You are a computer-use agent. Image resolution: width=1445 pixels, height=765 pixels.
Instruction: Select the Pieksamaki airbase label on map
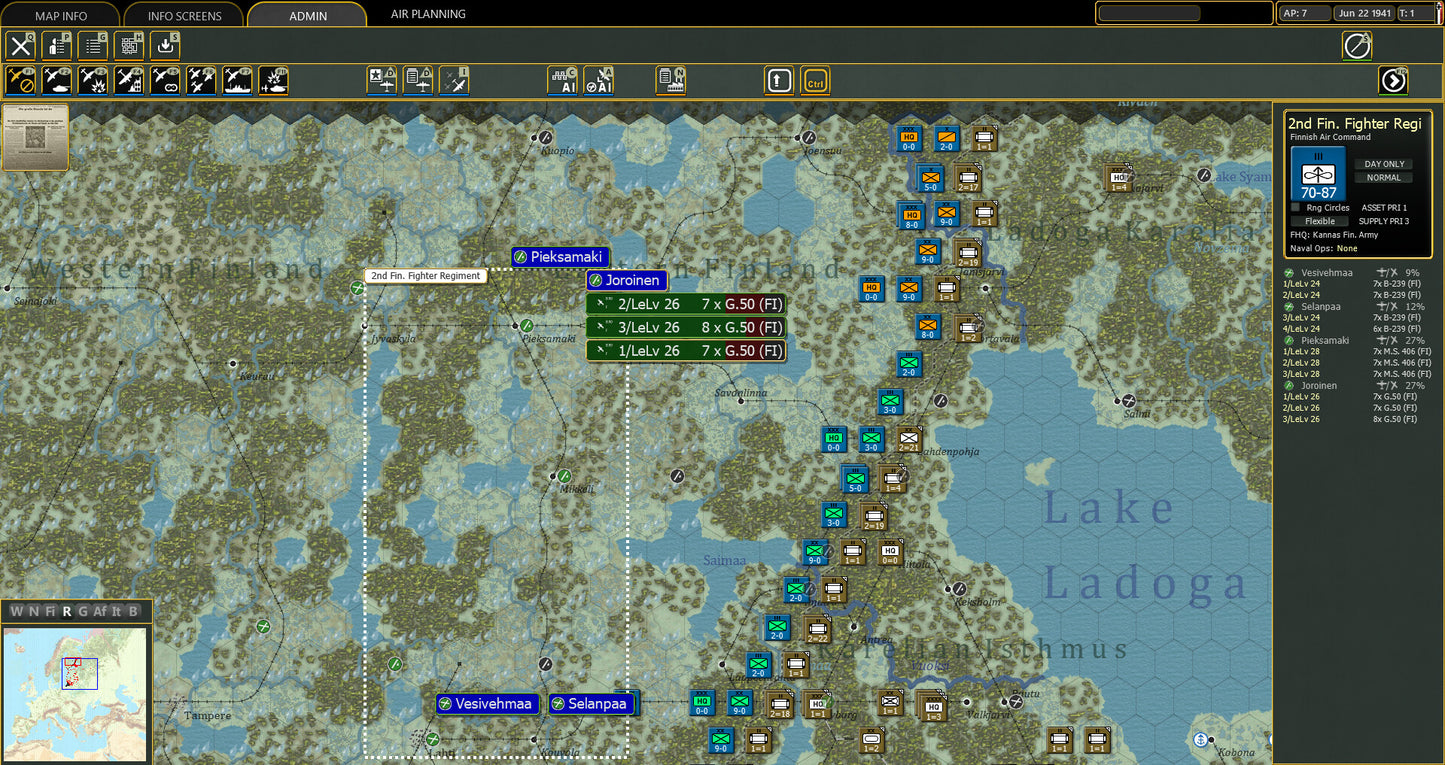click(x=560, y=257)
